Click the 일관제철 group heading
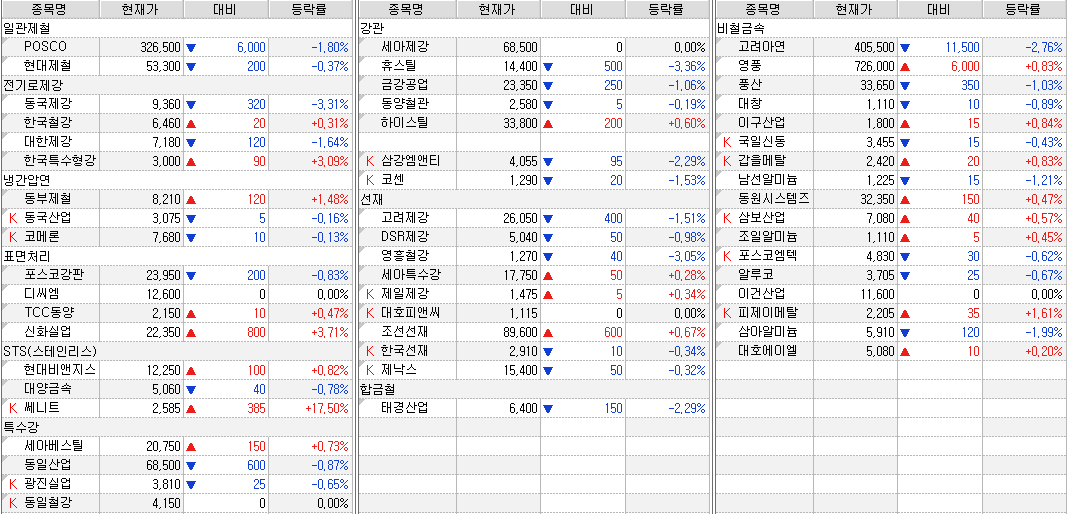The image size is (1068, 514). point(27,28)
